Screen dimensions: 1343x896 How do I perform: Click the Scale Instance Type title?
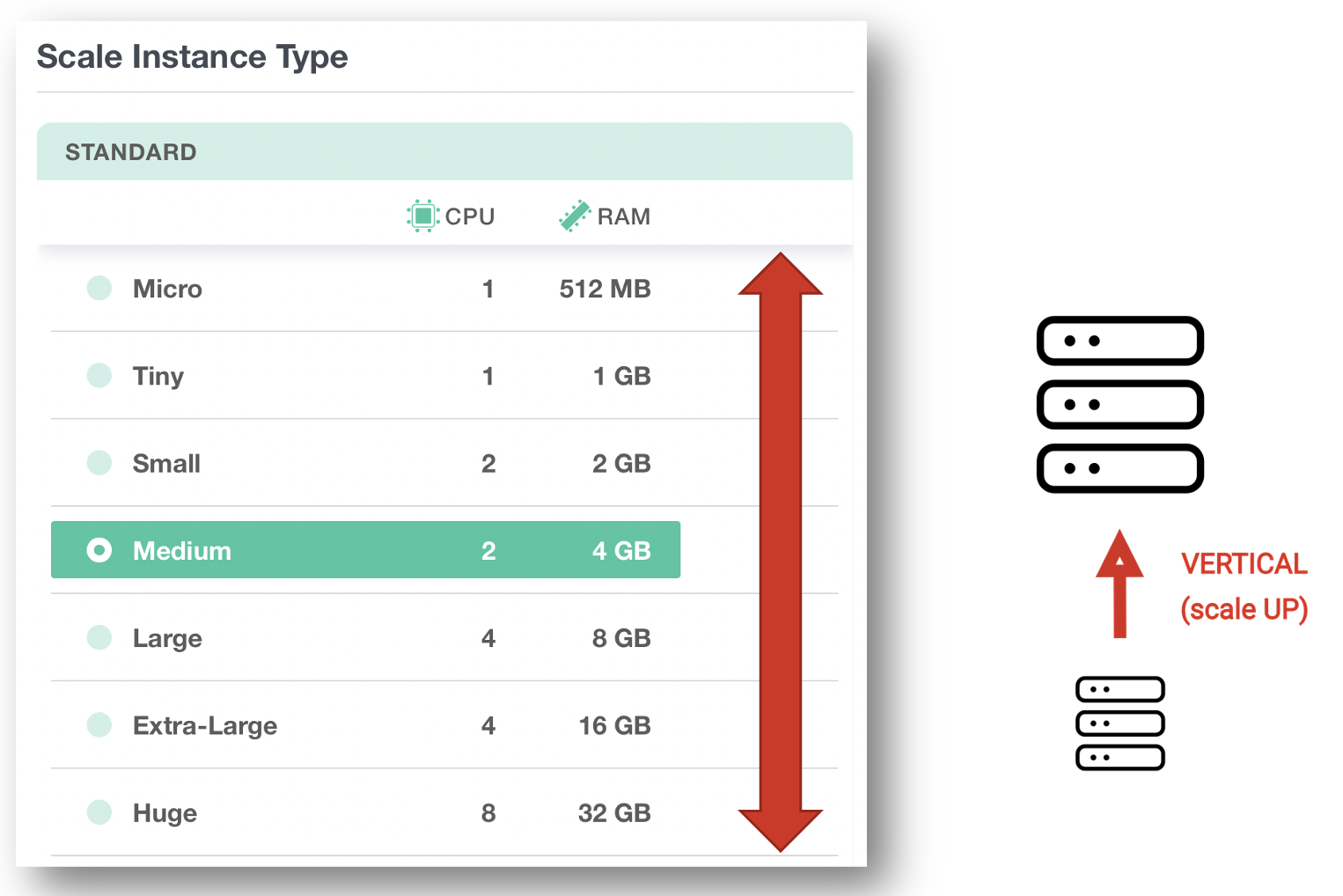(x=192, y=57)
